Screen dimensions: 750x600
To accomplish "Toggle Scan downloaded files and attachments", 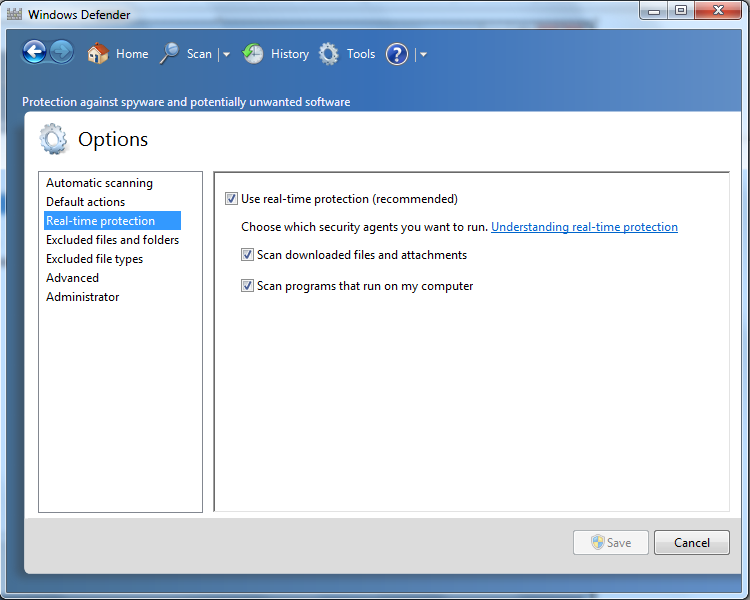I will [x=247, y=255].
